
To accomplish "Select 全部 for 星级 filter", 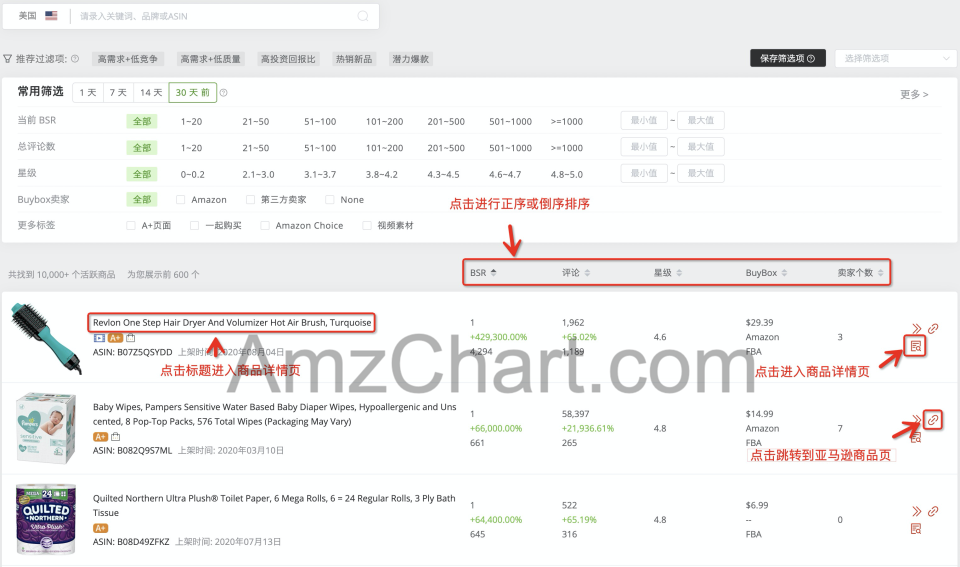I will 142,174.
